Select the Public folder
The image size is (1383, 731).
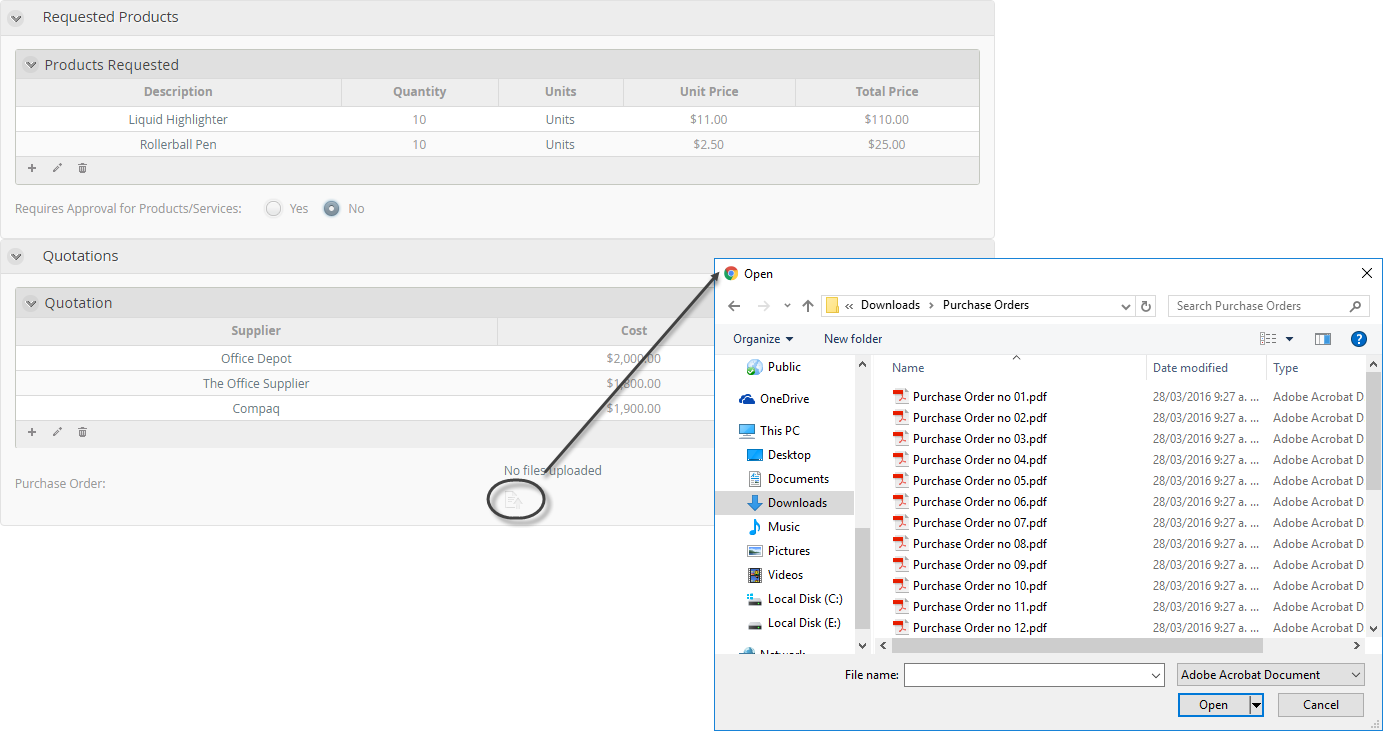pos(774,367)
